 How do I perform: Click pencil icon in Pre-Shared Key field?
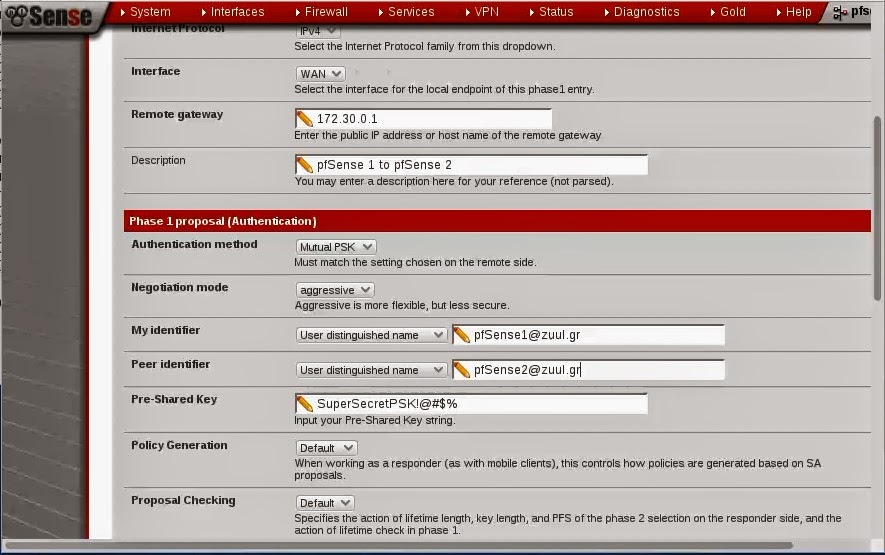(x=304, y=404)
